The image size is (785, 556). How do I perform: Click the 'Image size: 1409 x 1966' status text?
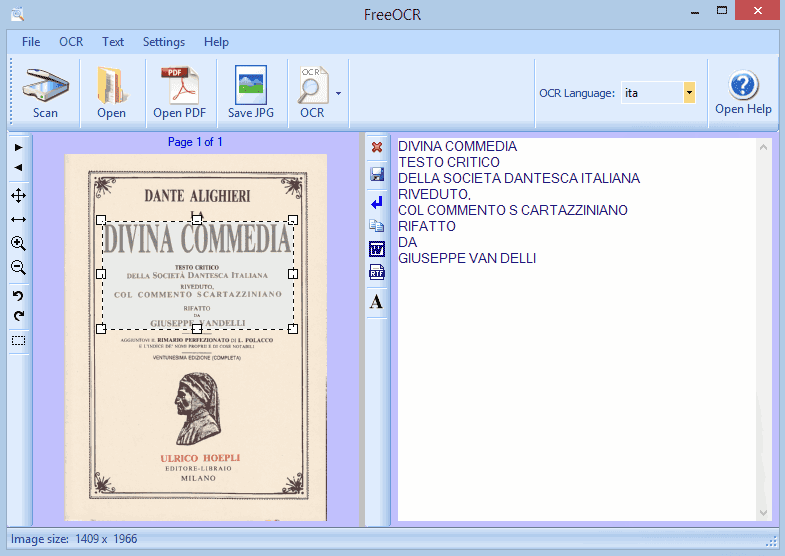(74, 539)
